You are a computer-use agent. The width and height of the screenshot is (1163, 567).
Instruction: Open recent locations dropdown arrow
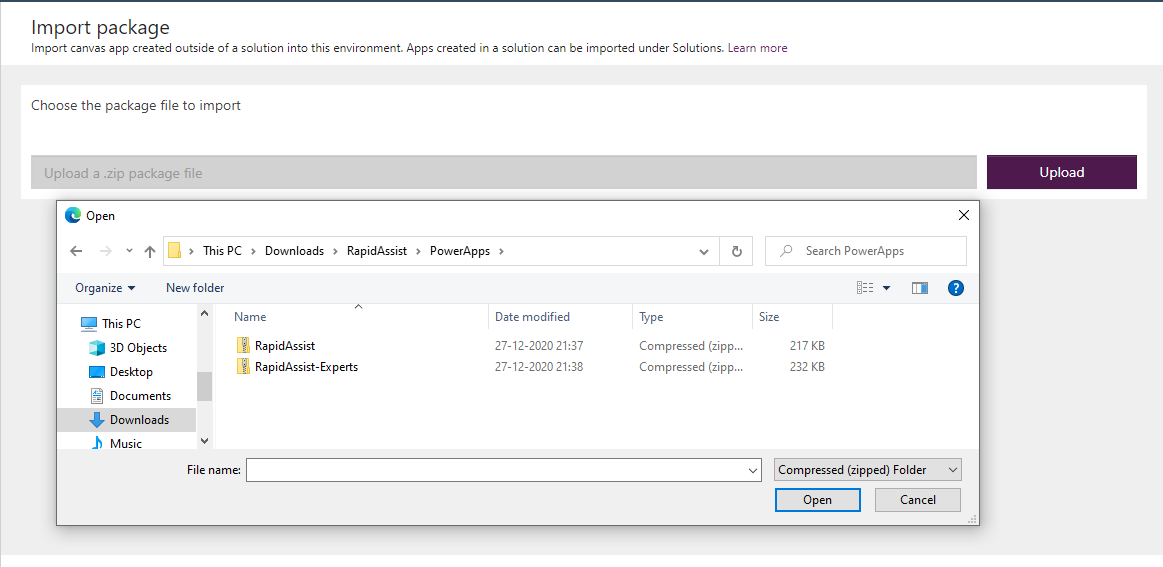click(129, 251)
